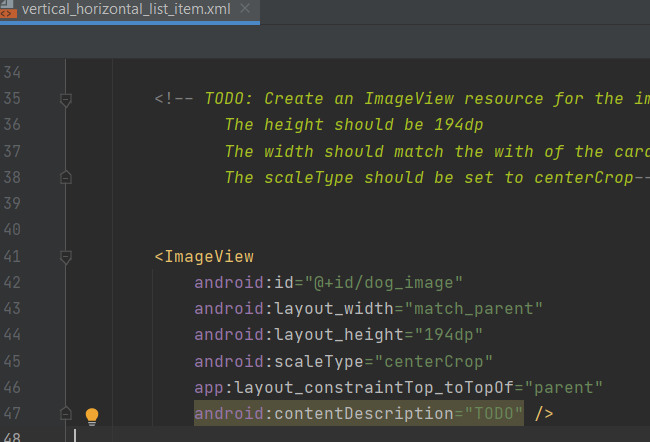The image size is (650, 442).
Task: Click the fold end marker at line 38
Action: point(65,177)
